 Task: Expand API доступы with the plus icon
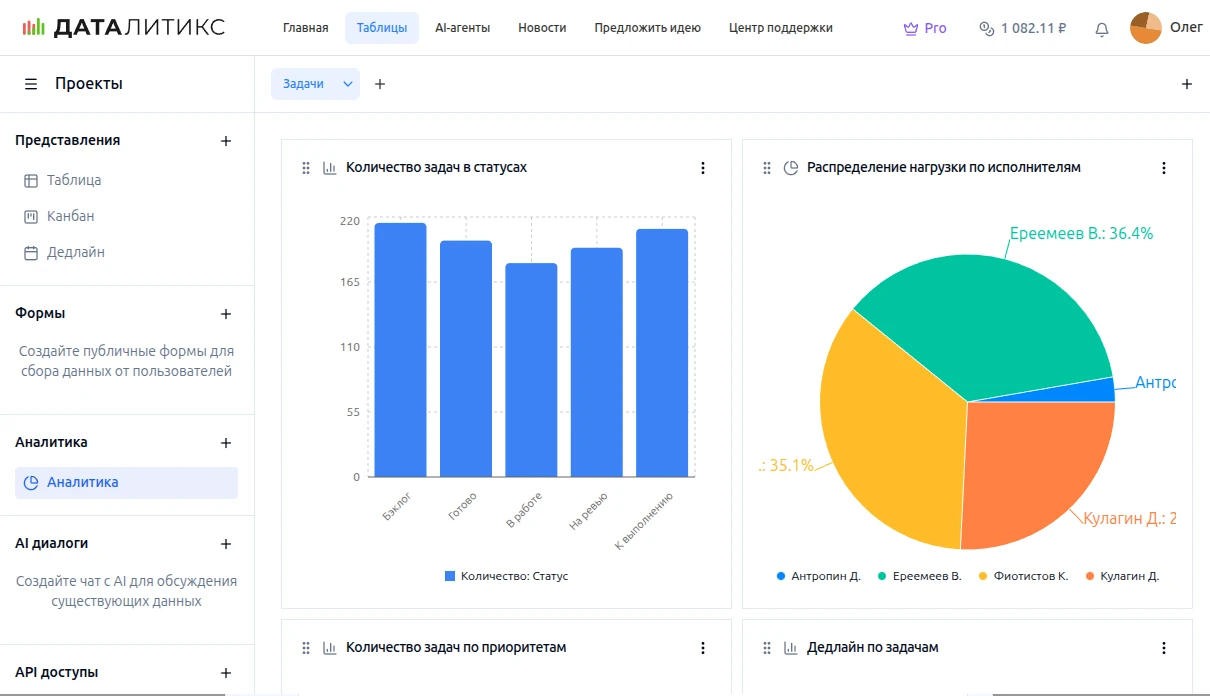226,673
